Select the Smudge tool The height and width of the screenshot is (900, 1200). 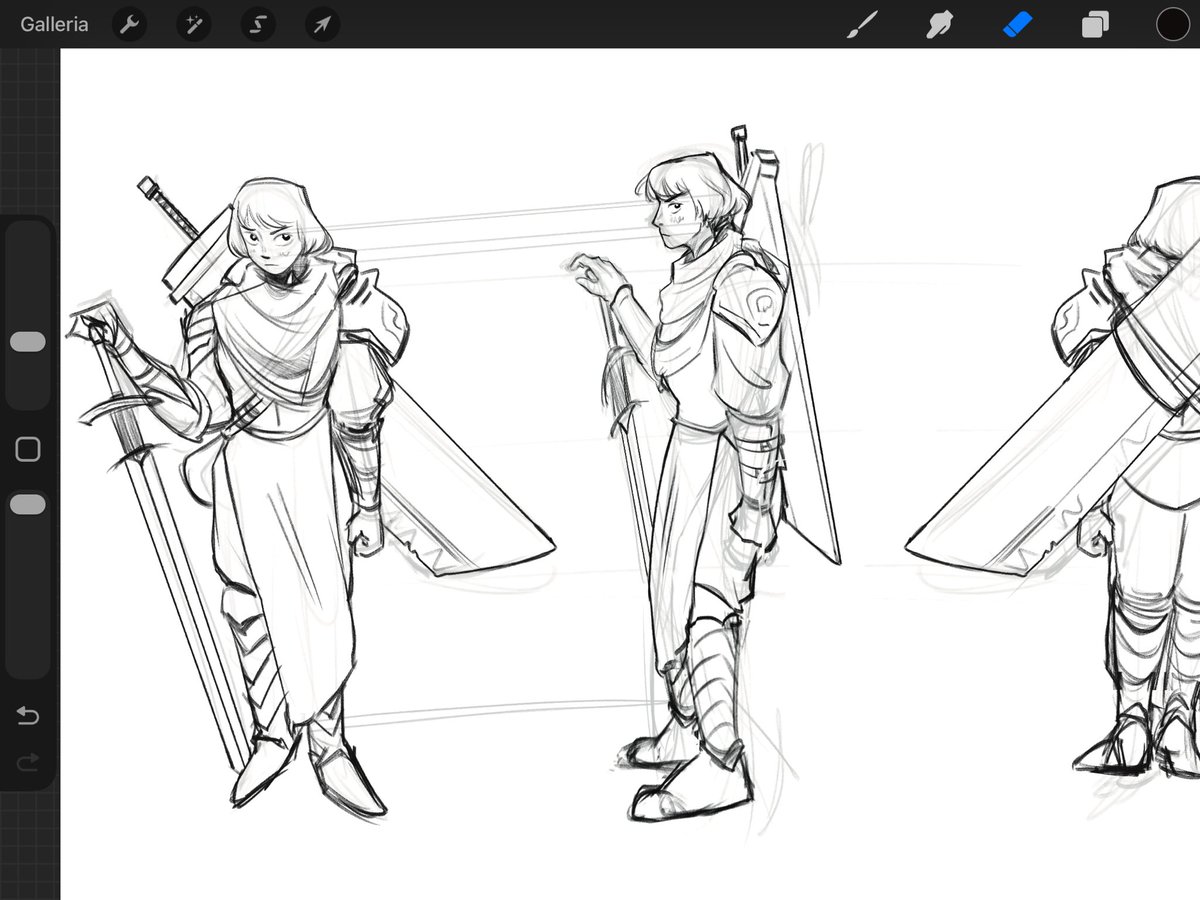[x=941, y=24]
